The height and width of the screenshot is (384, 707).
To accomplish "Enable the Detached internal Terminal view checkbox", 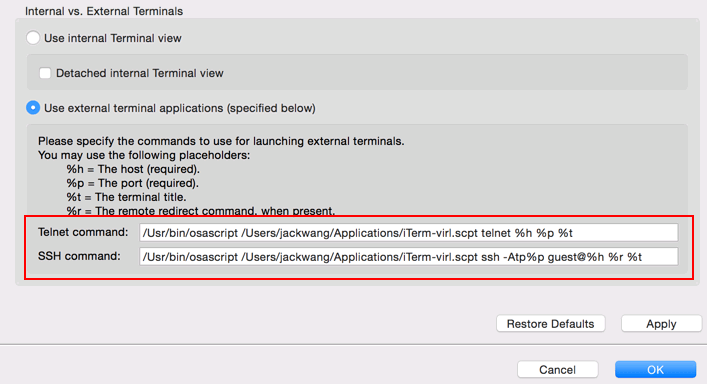I will pos(45,73).
